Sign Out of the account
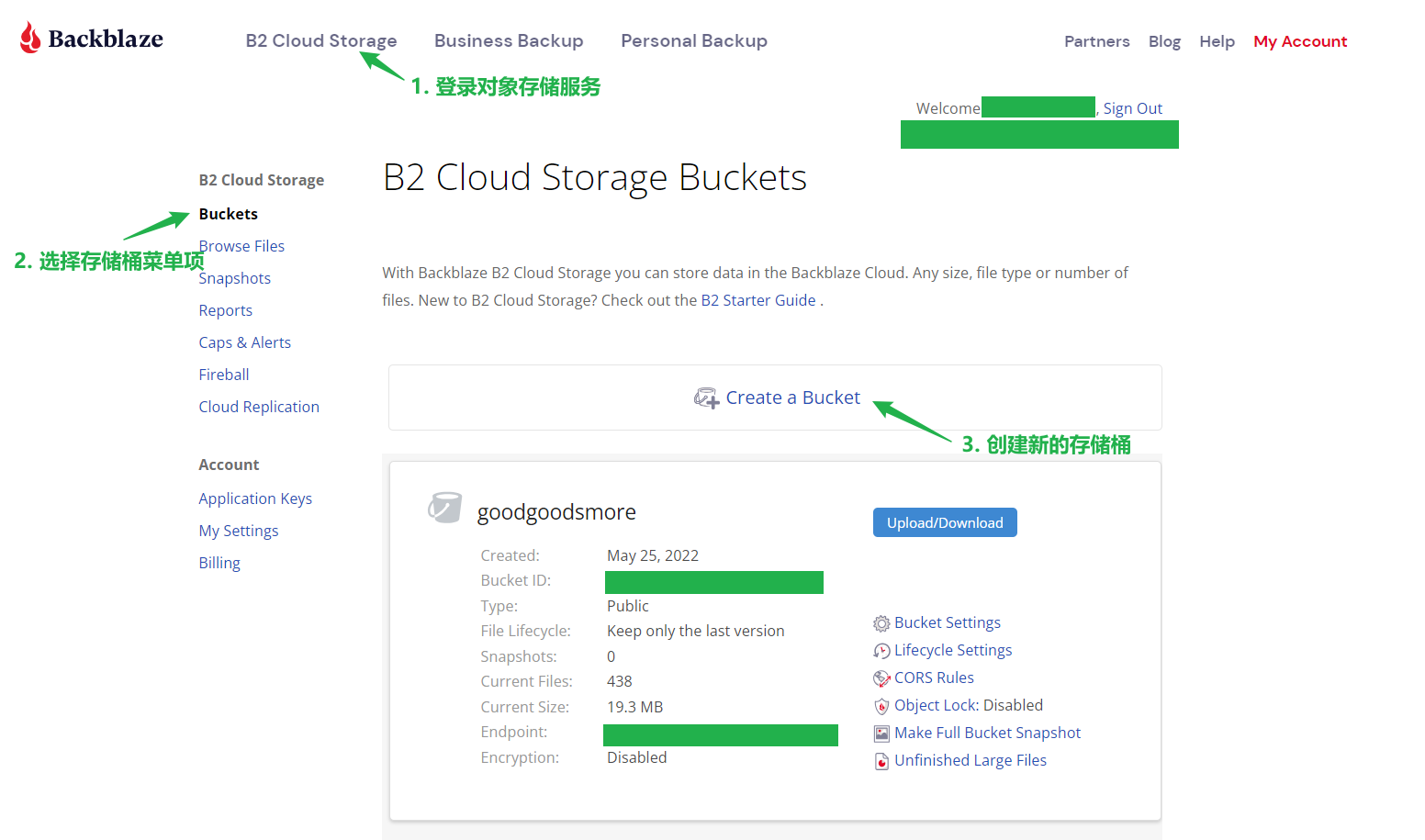The height and width of the screenshot is (840, 1425). tap(1133, 108)
